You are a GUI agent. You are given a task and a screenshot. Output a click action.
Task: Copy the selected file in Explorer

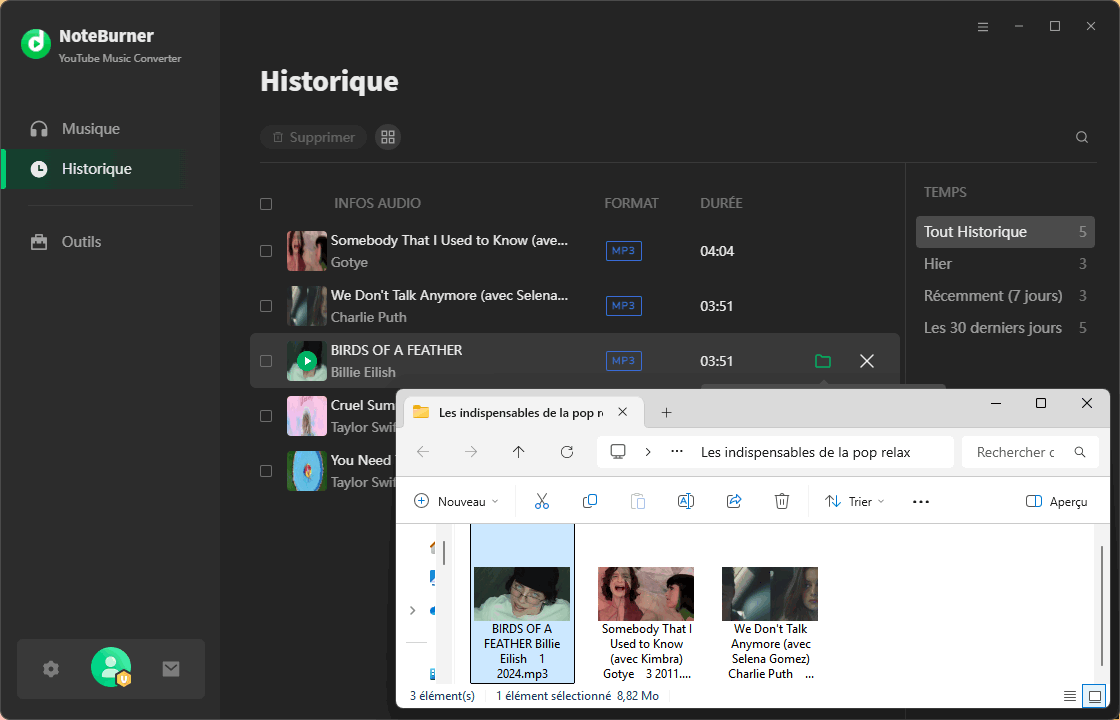click(x=590, y=501)
